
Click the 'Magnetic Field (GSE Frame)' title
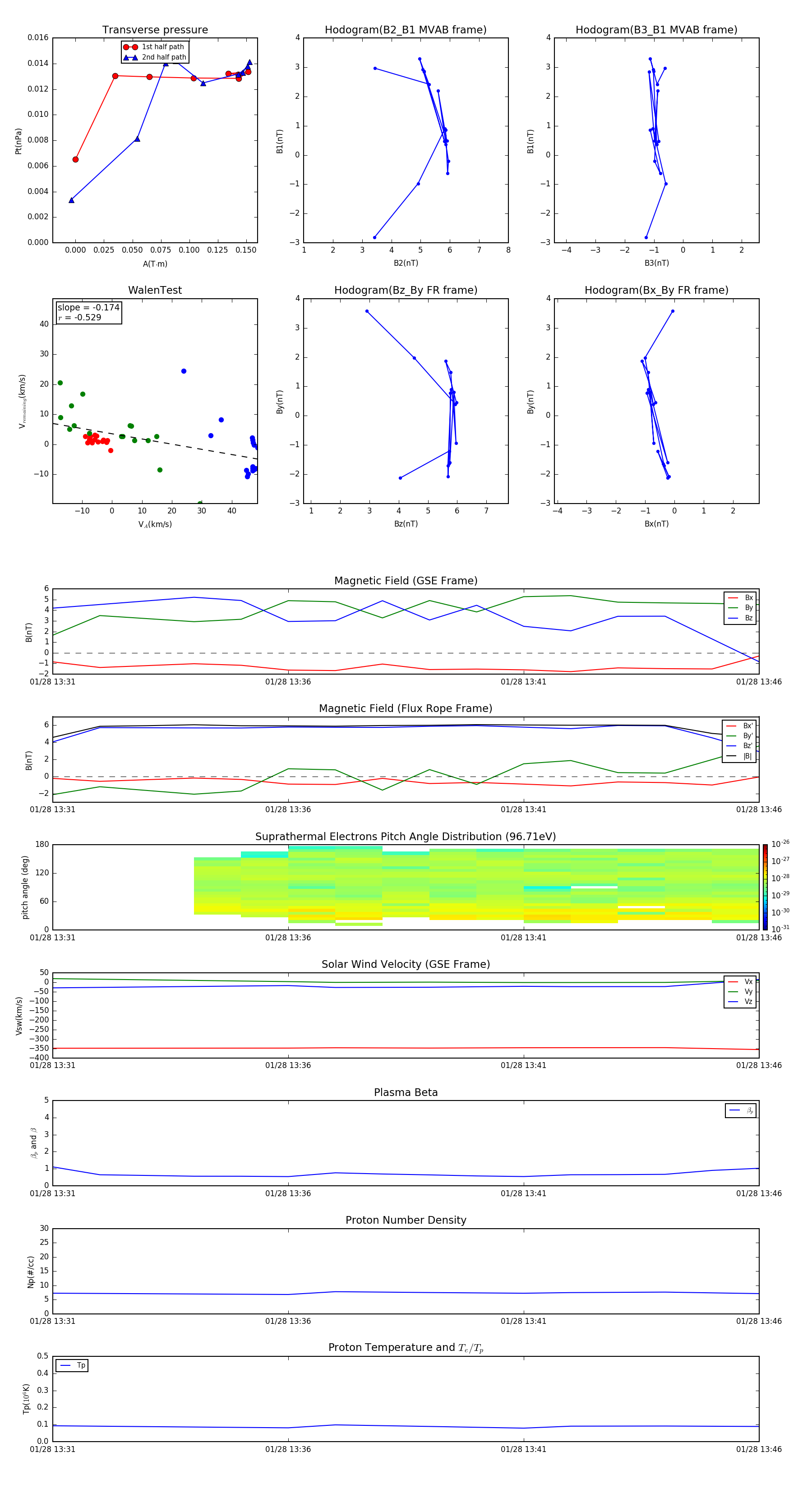[406, 581]
